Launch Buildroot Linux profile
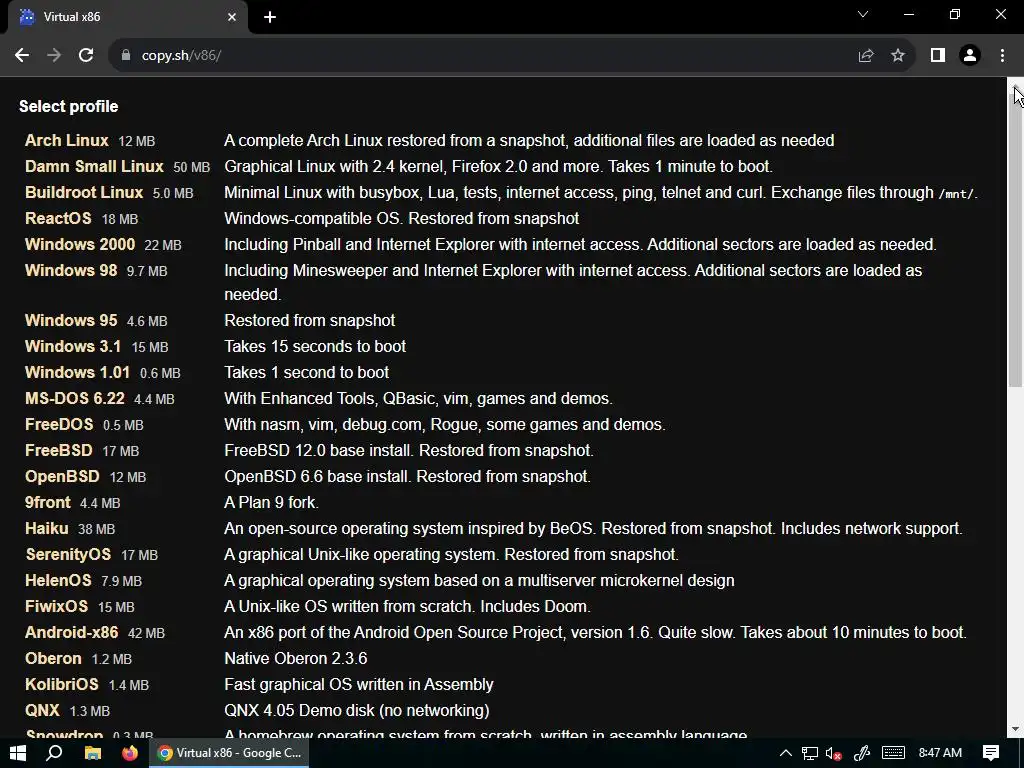This screenshot has height=768, width=1024. [84, 193]
